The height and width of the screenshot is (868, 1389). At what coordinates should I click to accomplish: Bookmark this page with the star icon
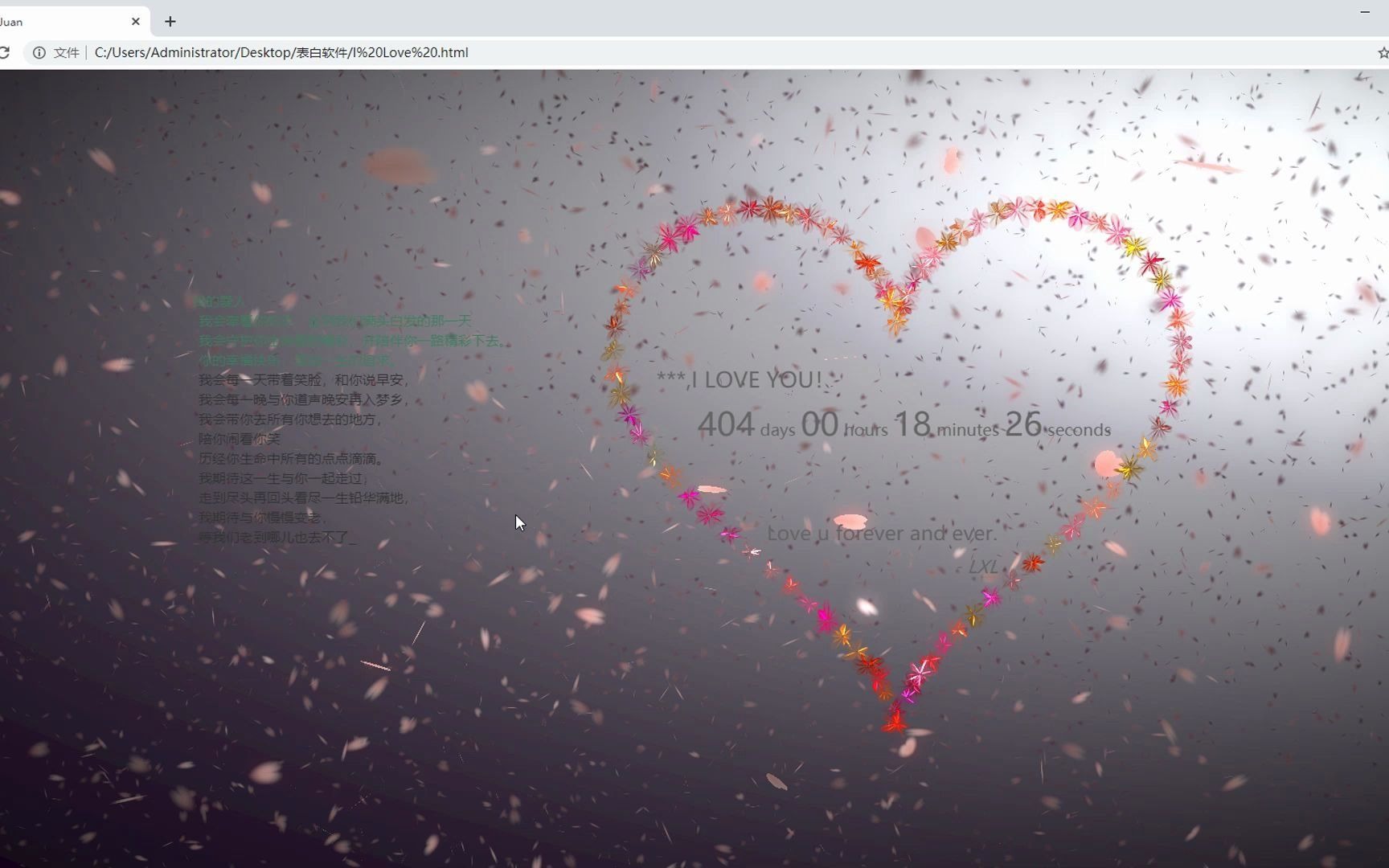[1384, 52]
